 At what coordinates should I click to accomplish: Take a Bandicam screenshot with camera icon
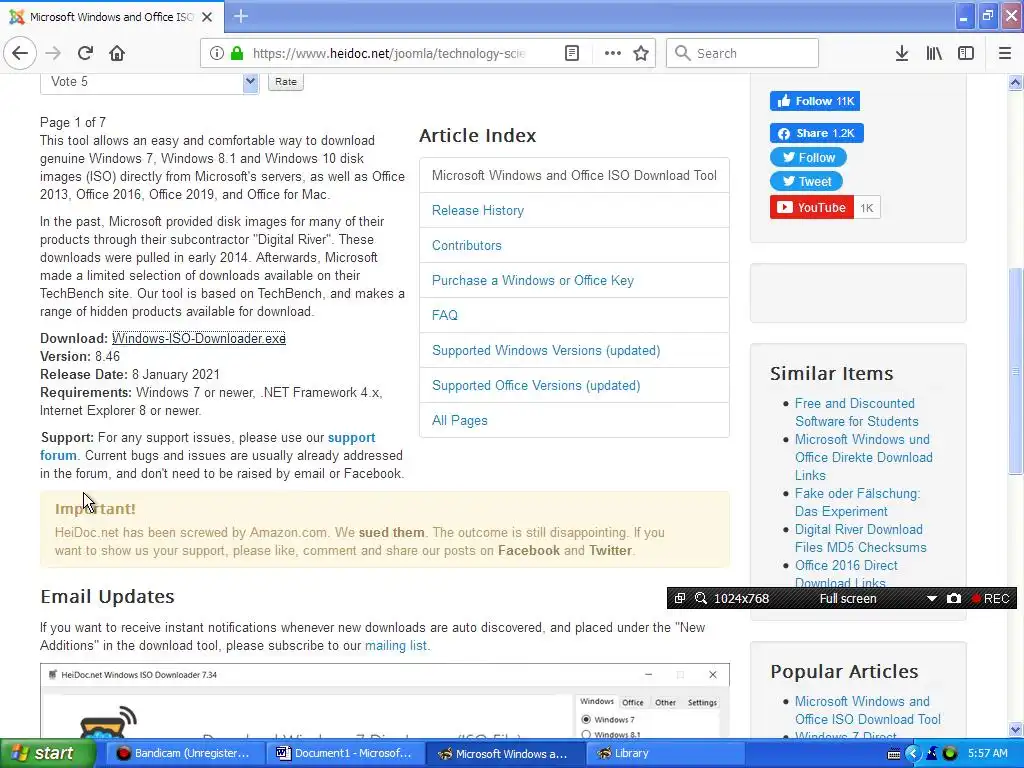(953, 598)
